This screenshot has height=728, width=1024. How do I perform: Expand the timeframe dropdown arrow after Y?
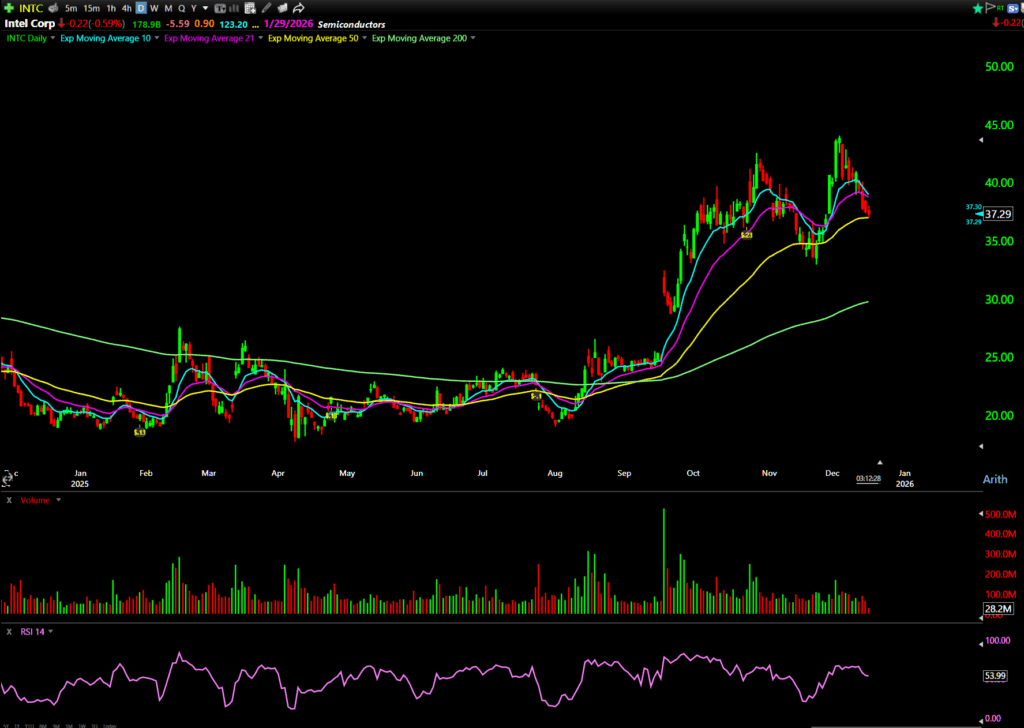pyautogui.click(x=206, y=8)
